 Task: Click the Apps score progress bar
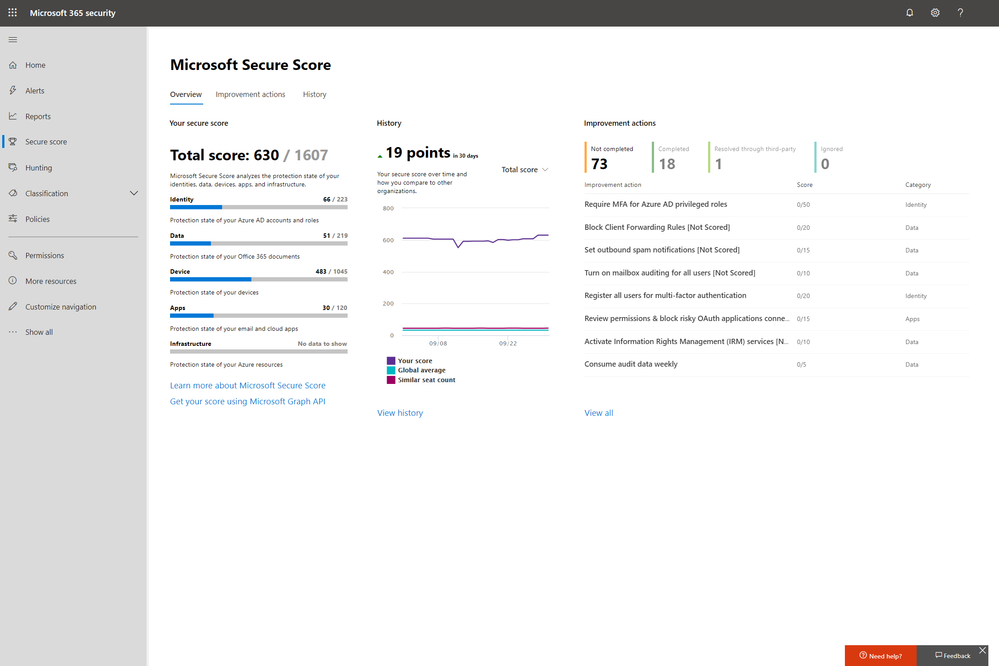tap(259, 315)
